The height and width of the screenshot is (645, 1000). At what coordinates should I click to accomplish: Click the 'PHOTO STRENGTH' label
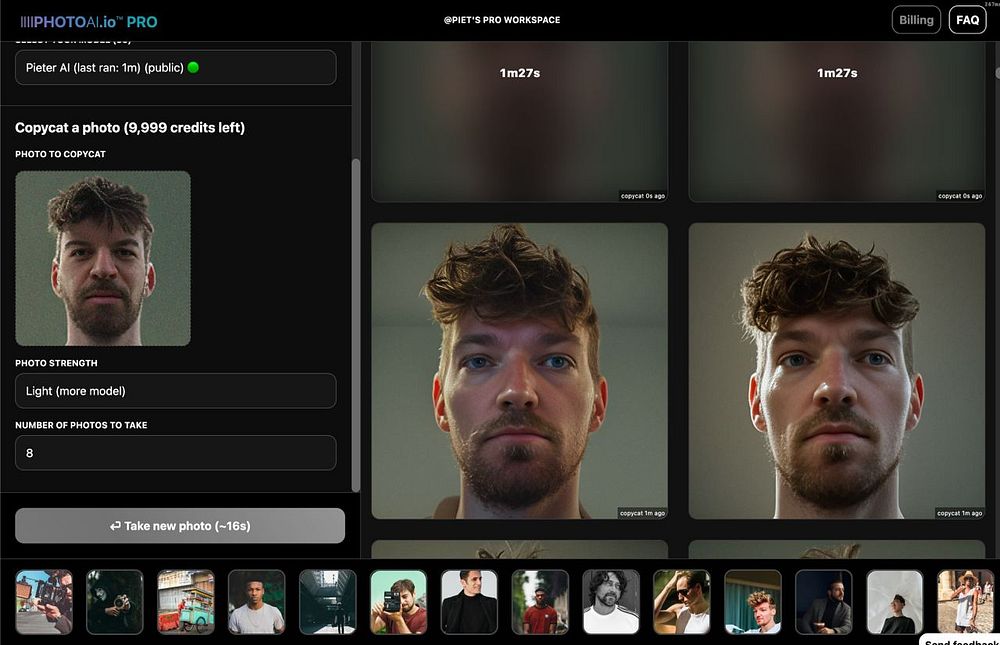pos(56,363)
